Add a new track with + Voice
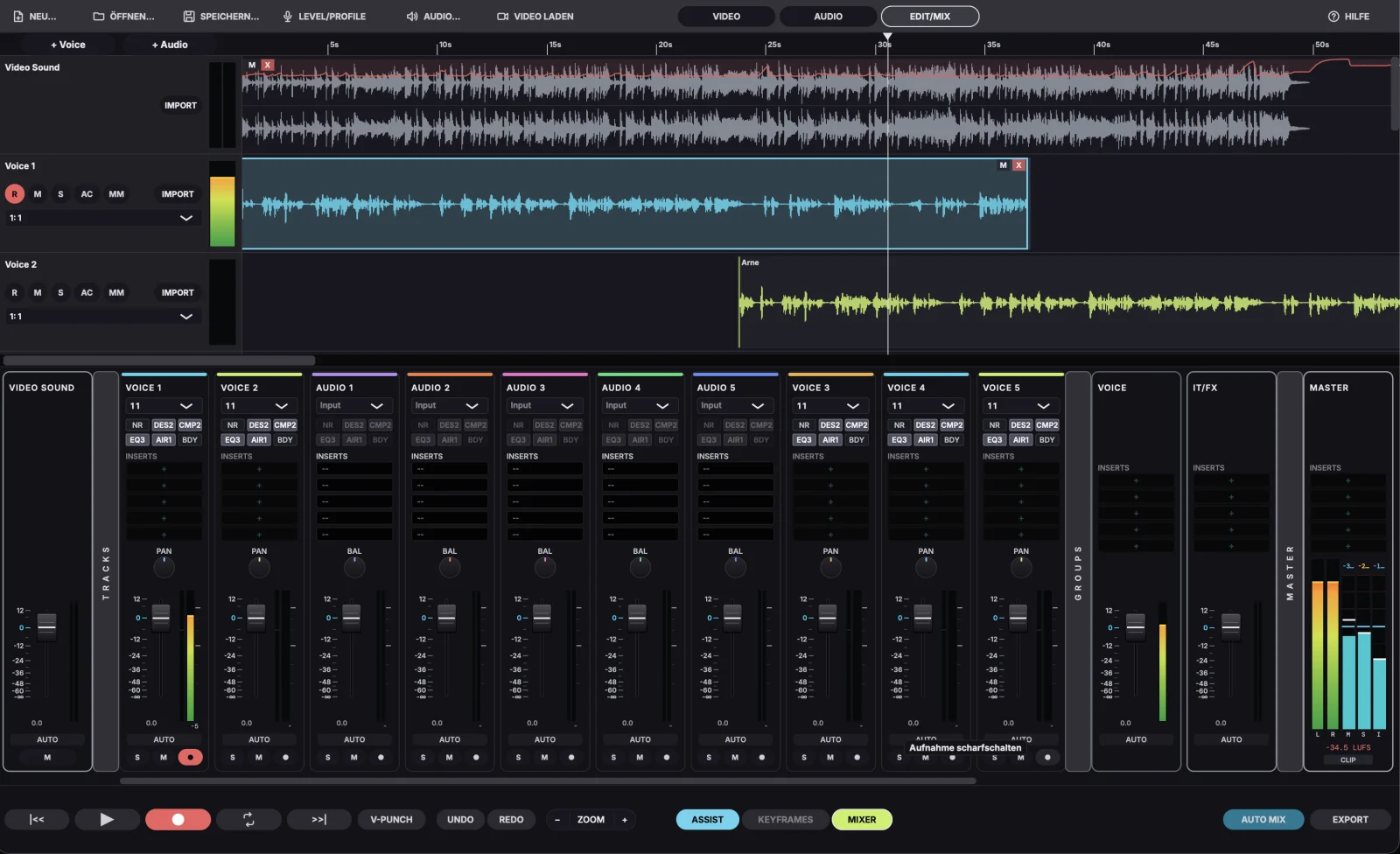Screen dimensions: 1400x854 (x=68, y=45)
